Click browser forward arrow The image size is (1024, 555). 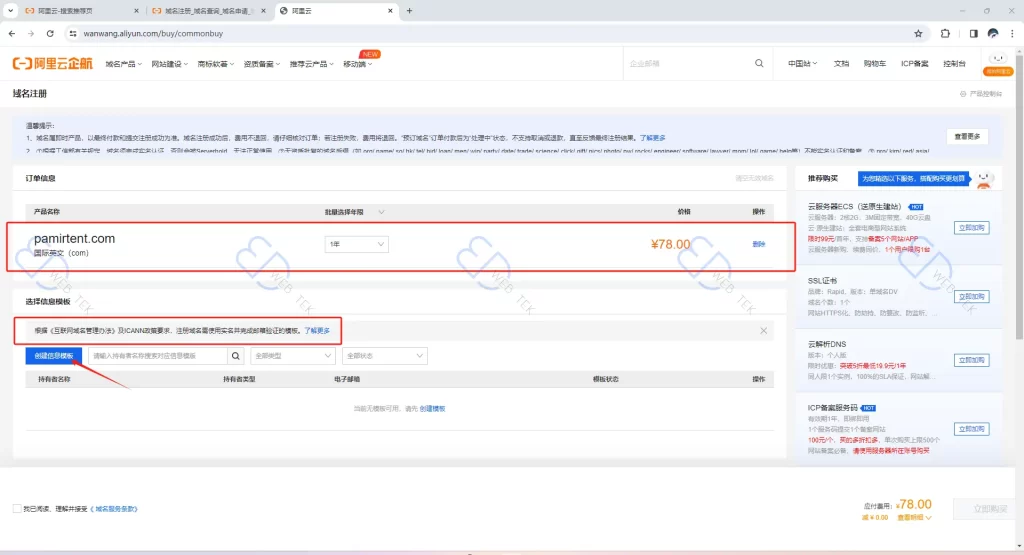click(31, 33)
